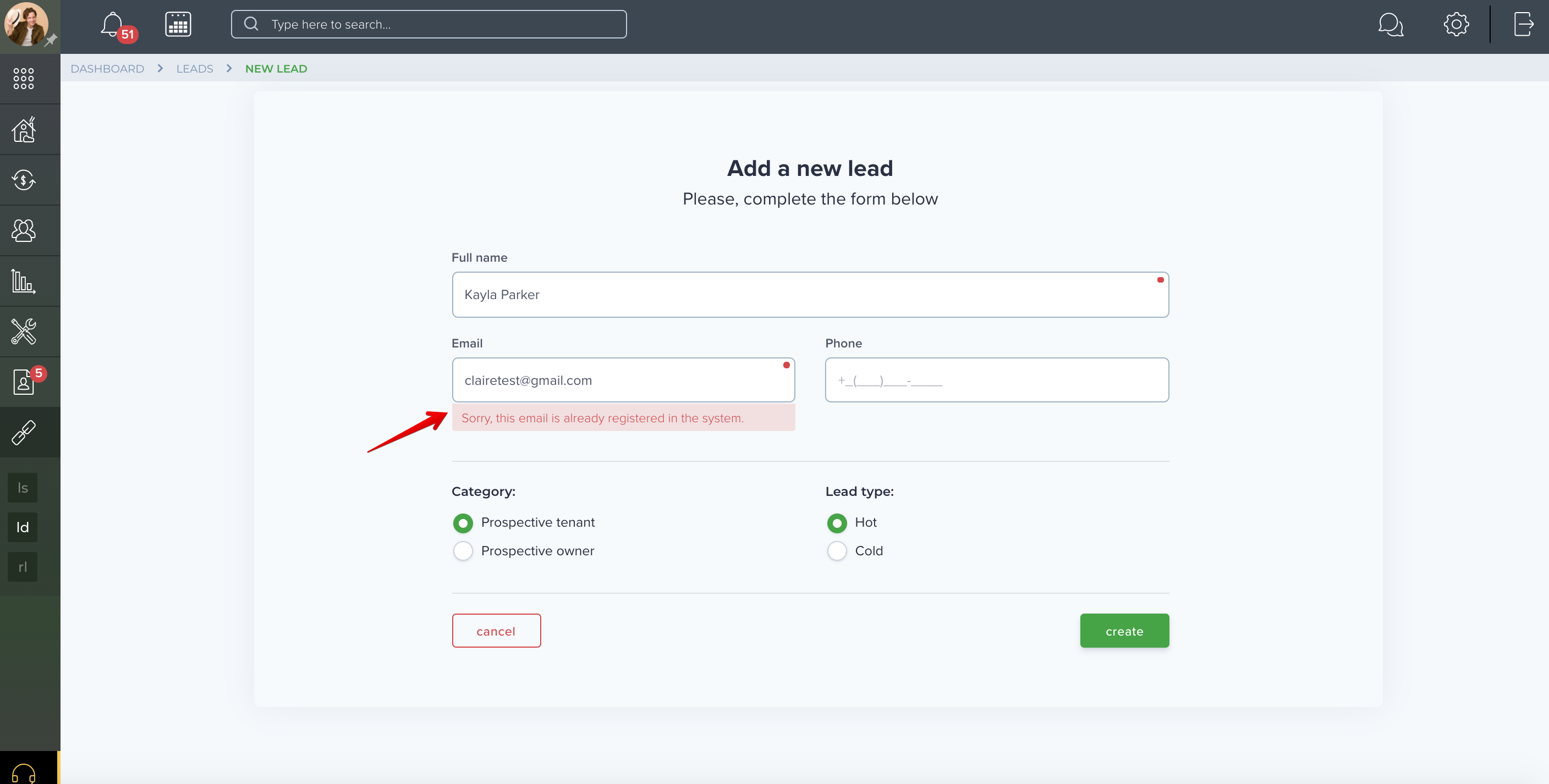The height and width of the screenshot is (784, 1549).
Task: Click the 'Category:' label
Action: point(483,491)
